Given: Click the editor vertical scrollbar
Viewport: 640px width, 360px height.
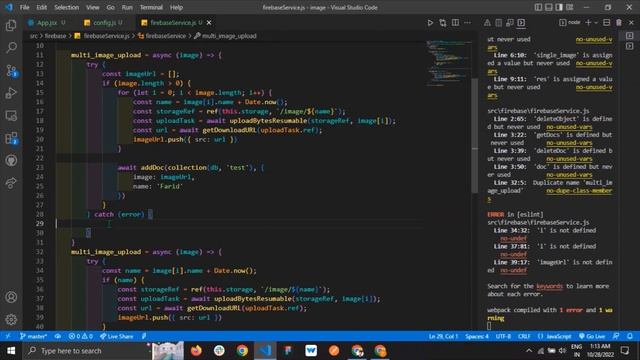Looking at the screenshot, I should point(474,135).
